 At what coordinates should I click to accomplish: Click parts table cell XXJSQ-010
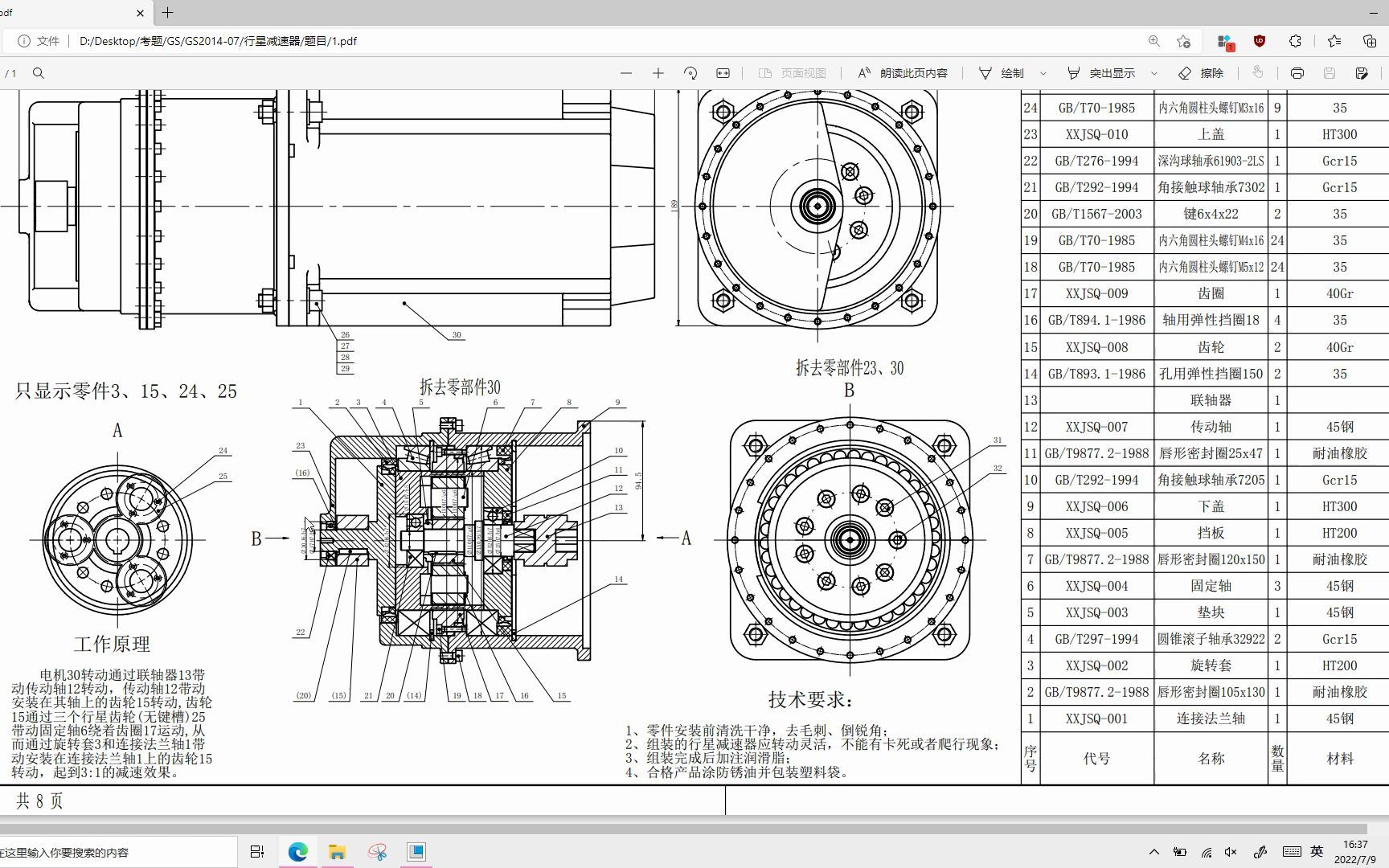1096,134
